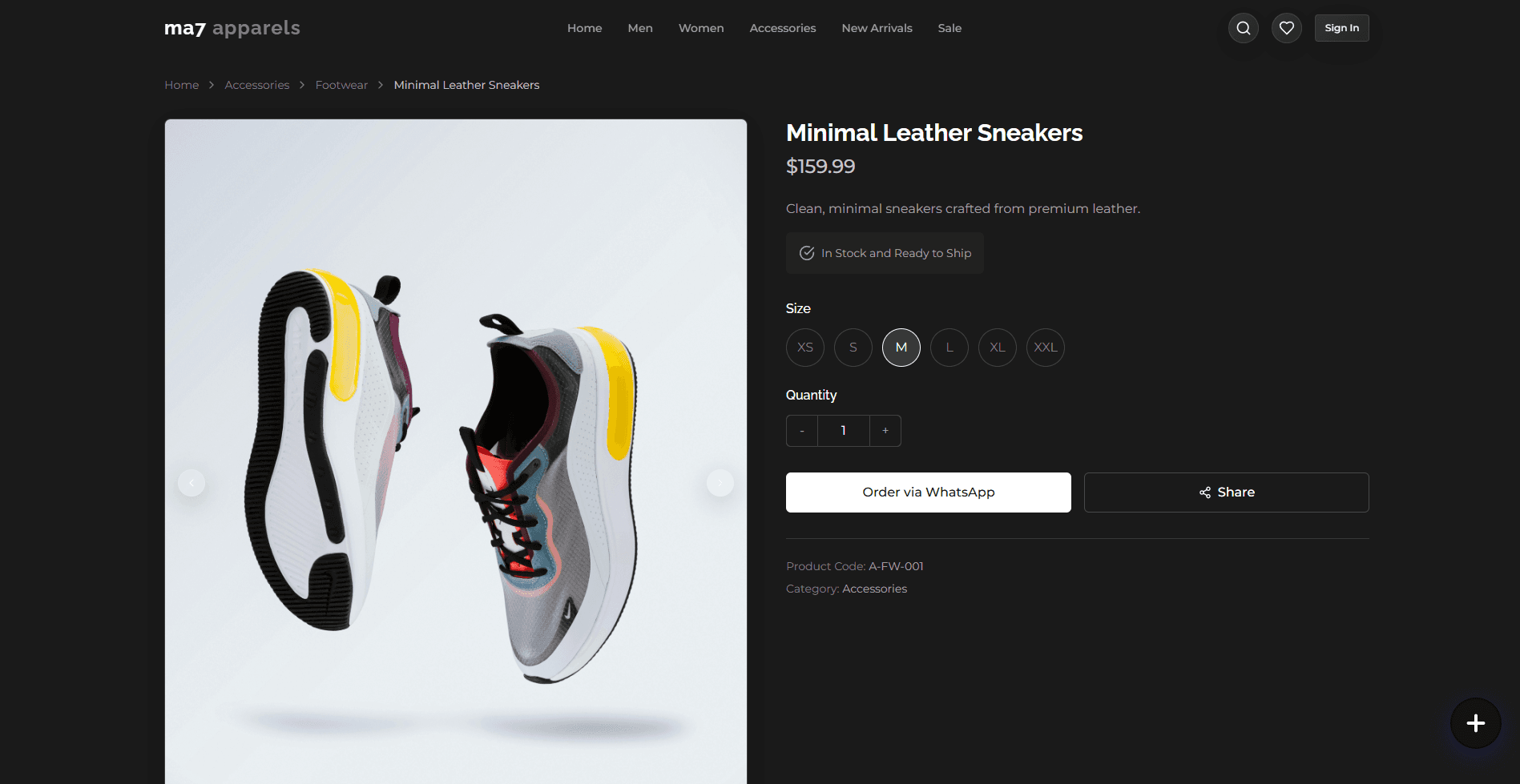This screenshot has height=784, width=1520.
Task: Open the wishlist heart icon
Action: point(1286,28)
